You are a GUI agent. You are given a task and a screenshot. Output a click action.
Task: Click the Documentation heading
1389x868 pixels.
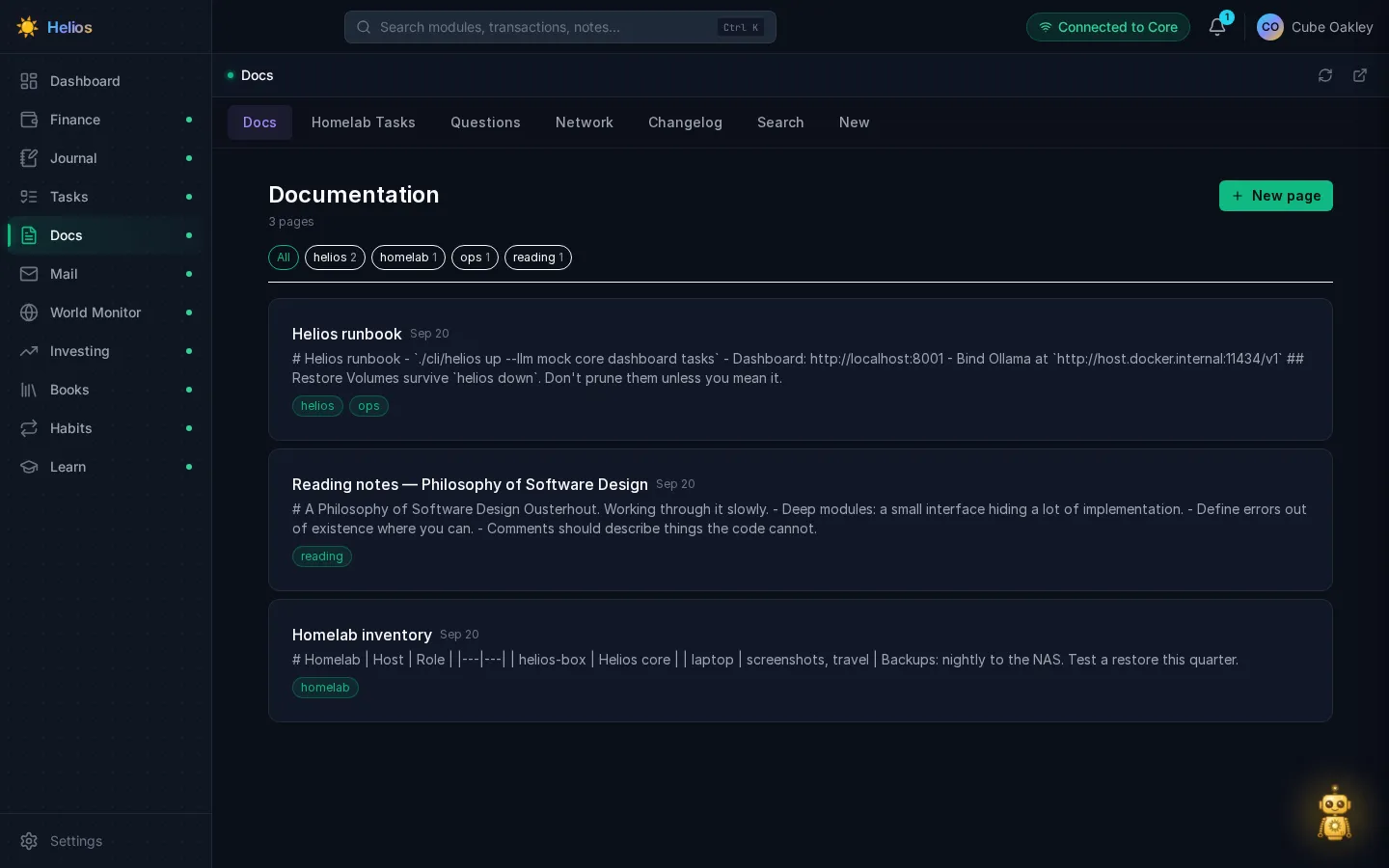pyautogui.click(x=354, y=195)
